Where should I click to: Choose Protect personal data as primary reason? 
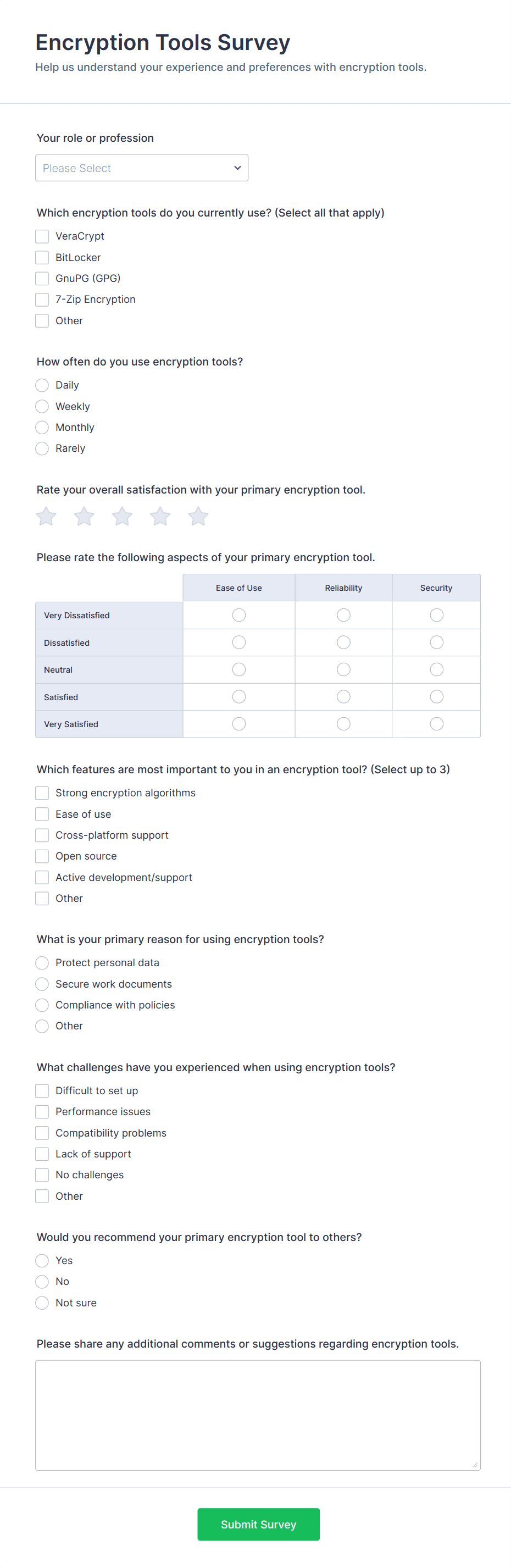click(41, 962)
